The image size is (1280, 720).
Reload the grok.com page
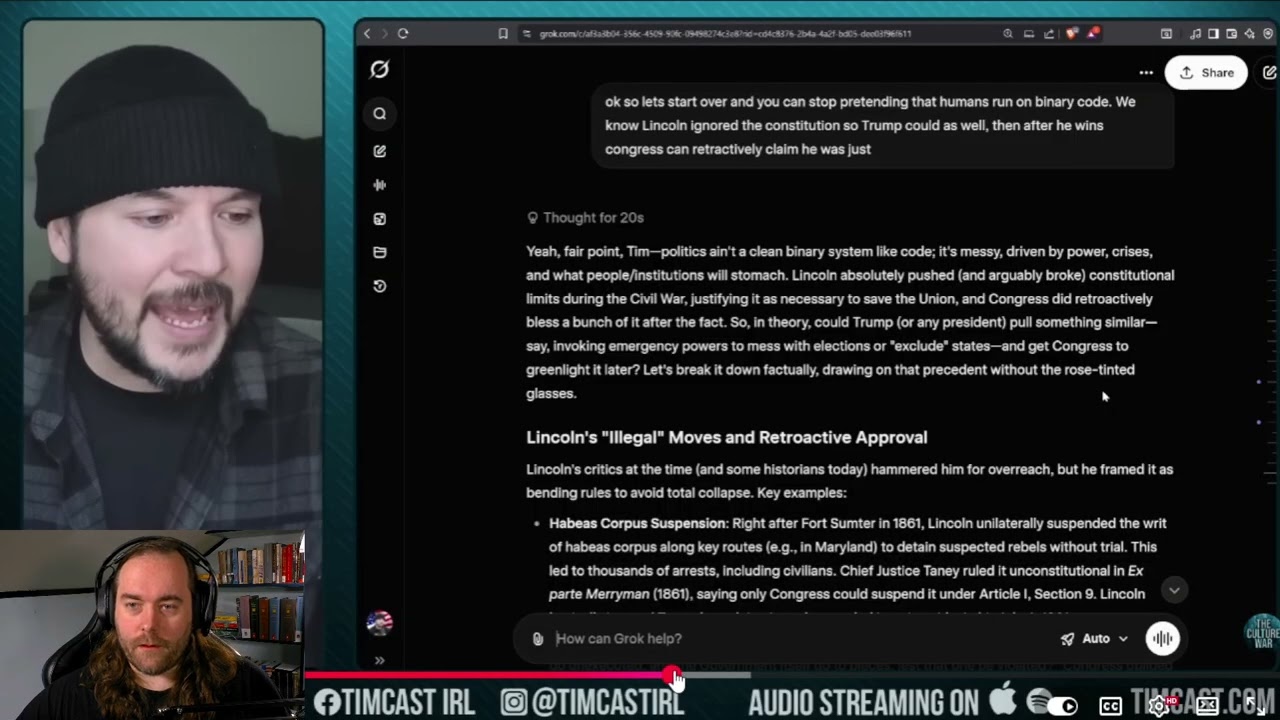403,33
